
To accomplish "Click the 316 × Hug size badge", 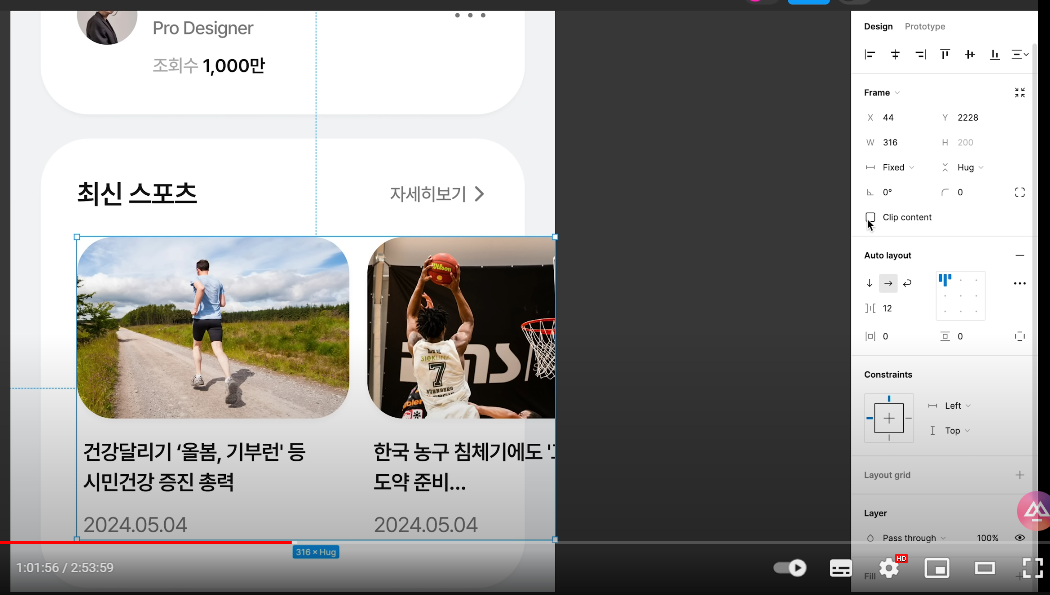I will tap(315, 552).
